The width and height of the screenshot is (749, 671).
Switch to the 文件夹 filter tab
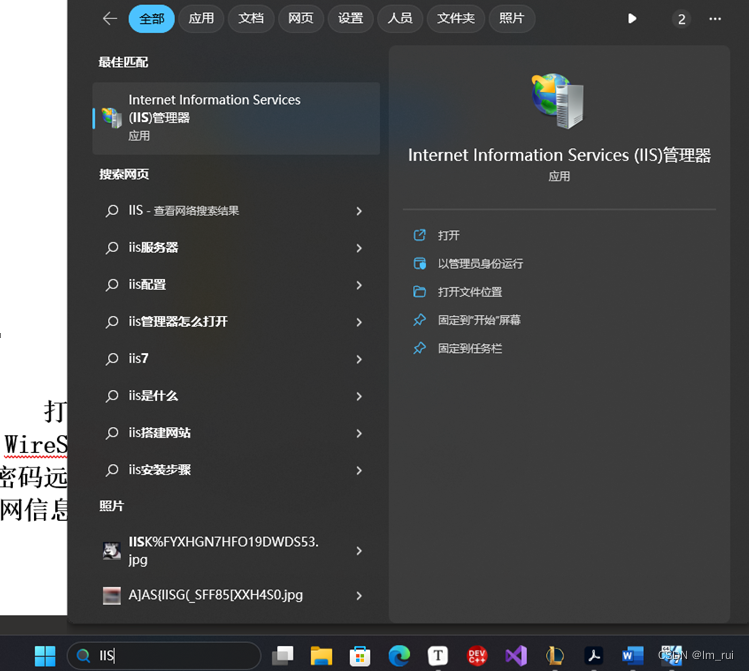(456, 19)
